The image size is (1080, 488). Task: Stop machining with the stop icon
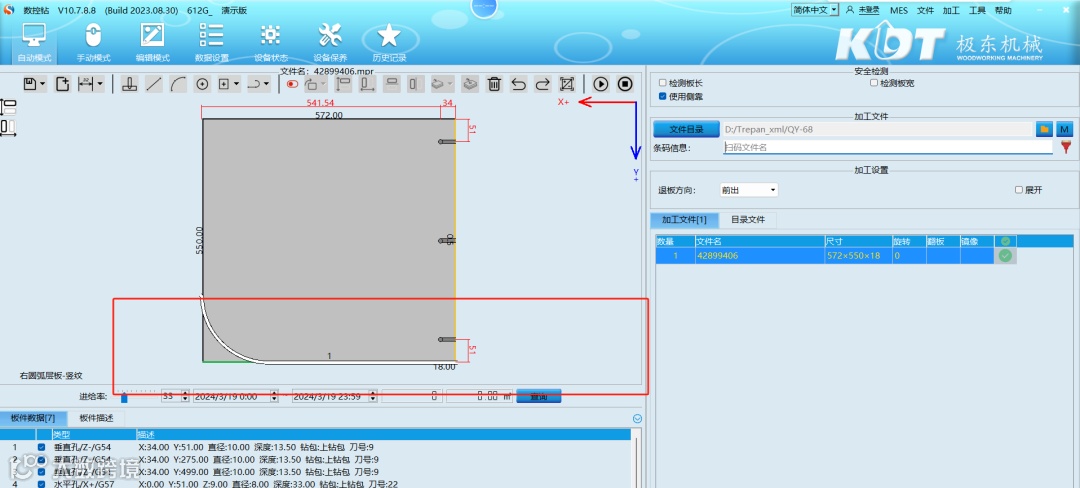pos(625,84)
